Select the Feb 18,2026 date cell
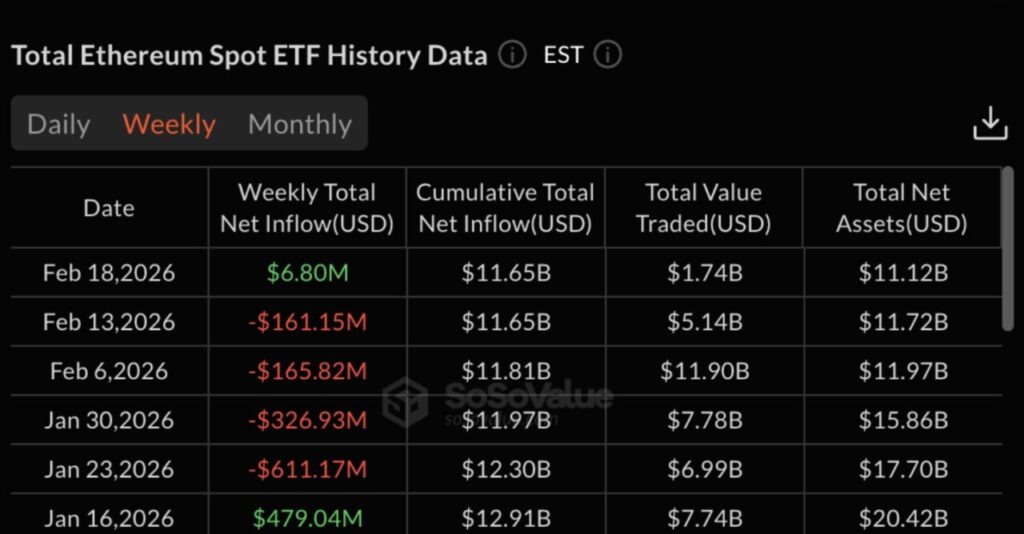1024x534 pixels. click(x=109, y=273)
